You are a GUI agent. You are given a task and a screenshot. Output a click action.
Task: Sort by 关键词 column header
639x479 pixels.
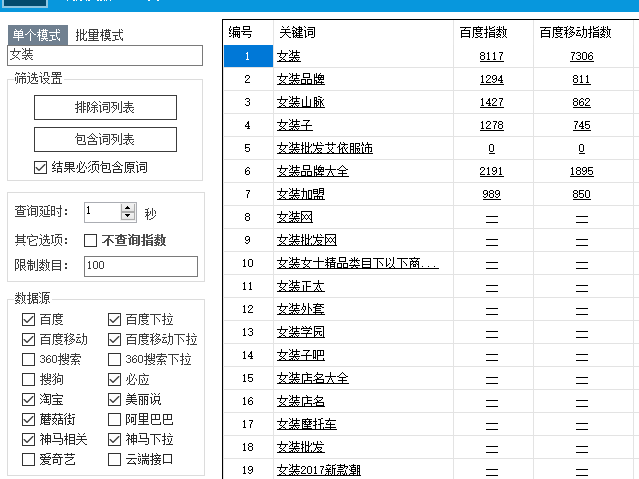tap(363, 32)
